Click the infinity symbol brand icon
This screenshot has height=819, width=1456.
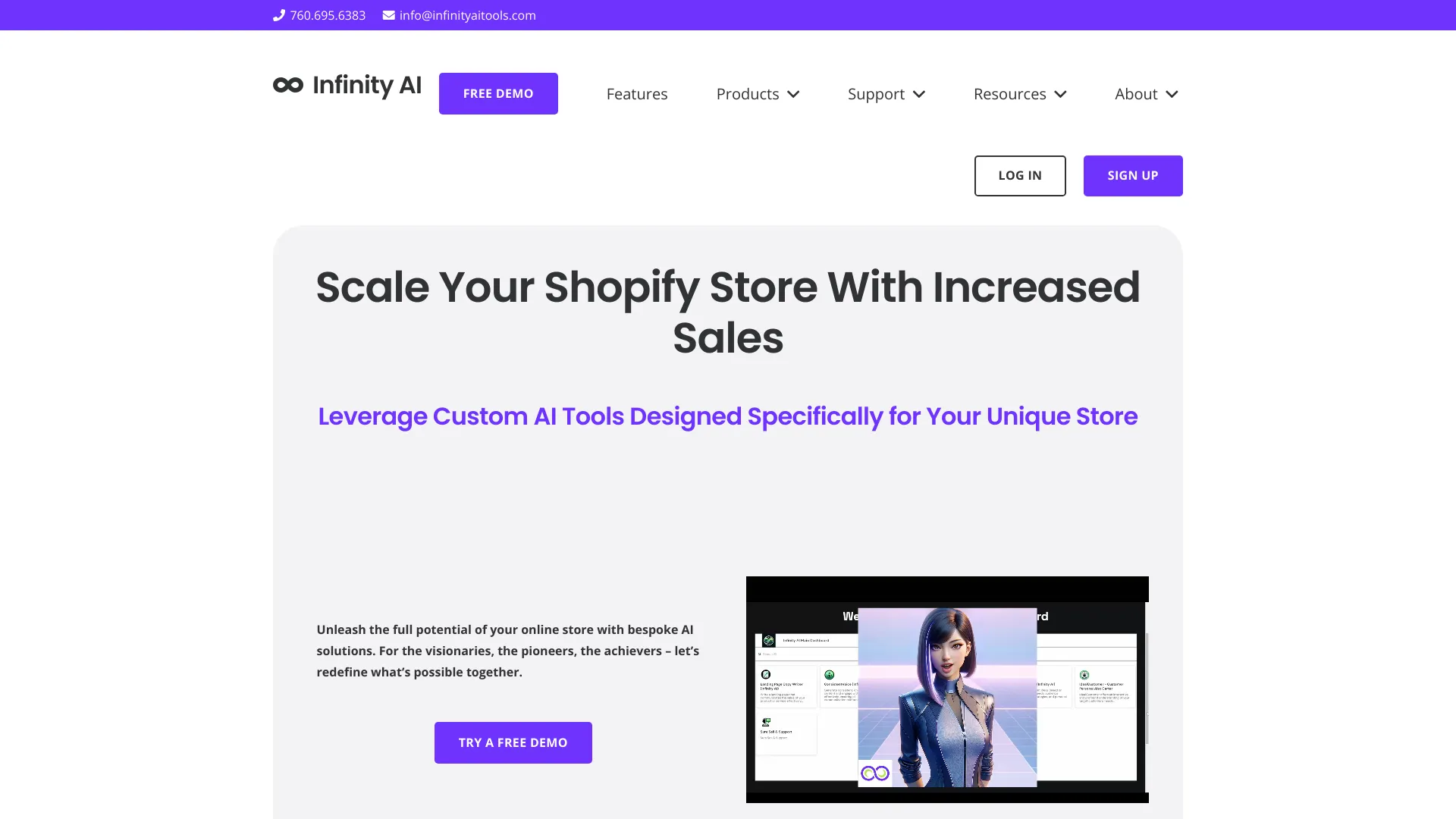point(288,84)
